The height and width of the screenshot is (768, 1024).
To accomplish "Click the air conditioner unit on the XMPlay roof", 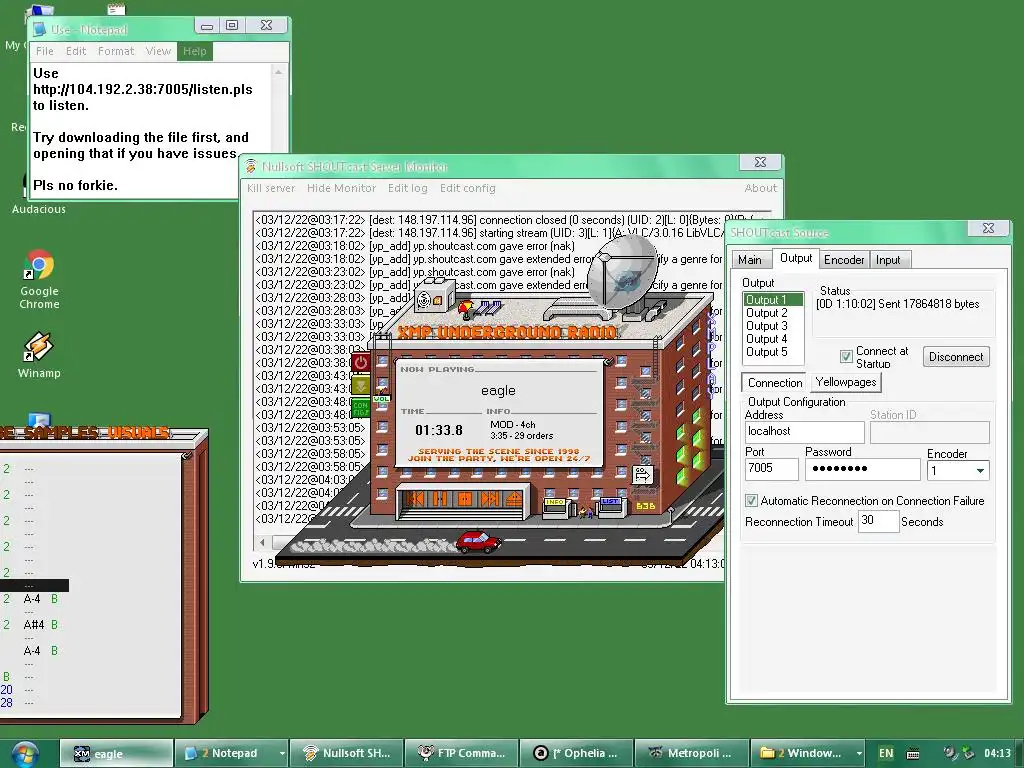I will (x=434, y=297).
